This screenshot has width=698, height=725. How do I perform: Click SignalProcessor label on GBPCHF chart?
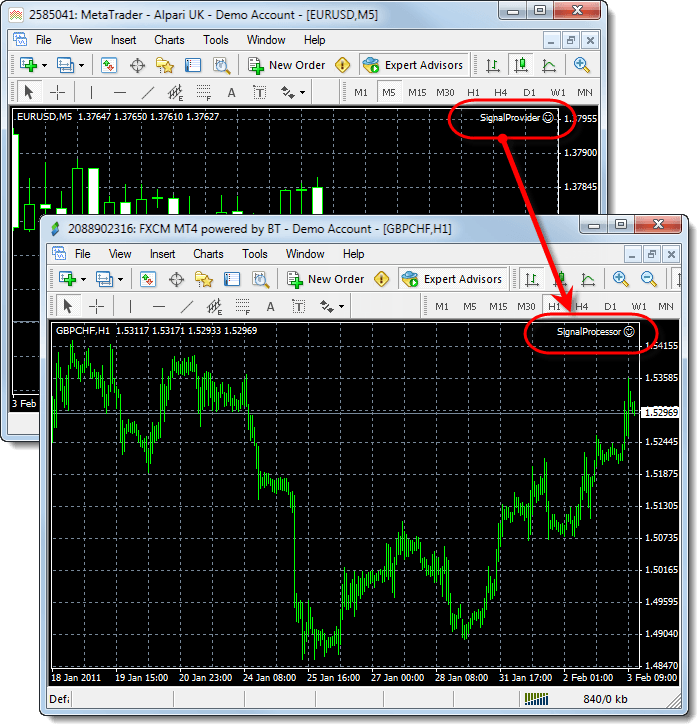pyautogui.click(x=588, y=332)
